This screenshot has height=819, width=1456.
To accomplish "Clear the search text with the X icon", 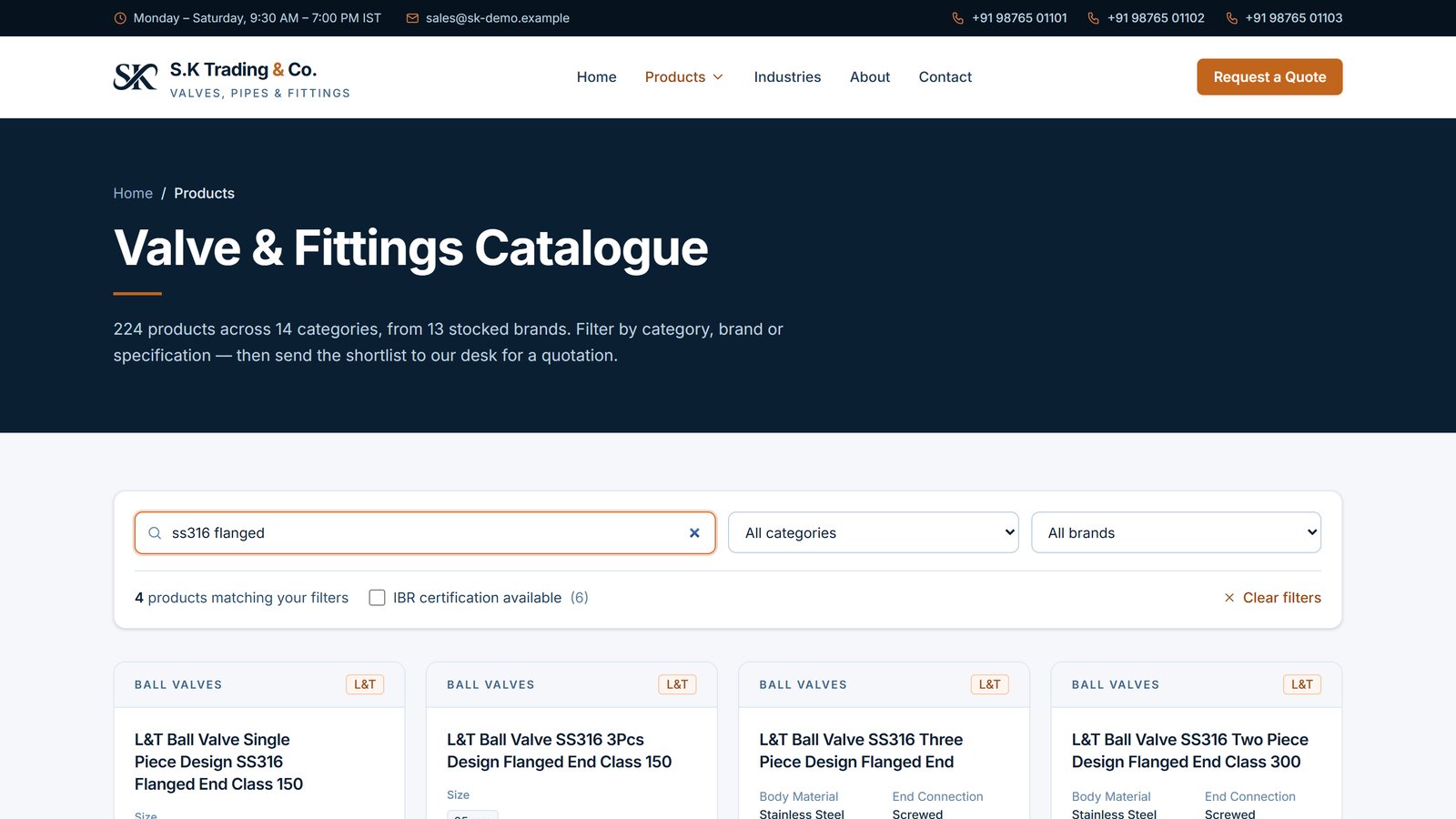I will [694, 533].
